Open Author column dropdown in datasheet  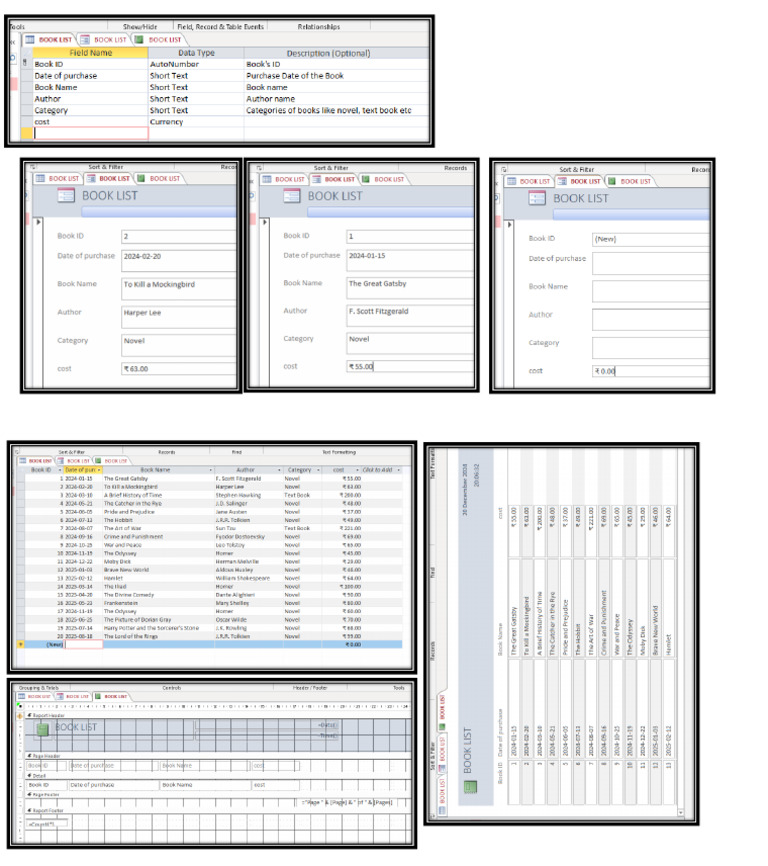[x=279, y=470]
